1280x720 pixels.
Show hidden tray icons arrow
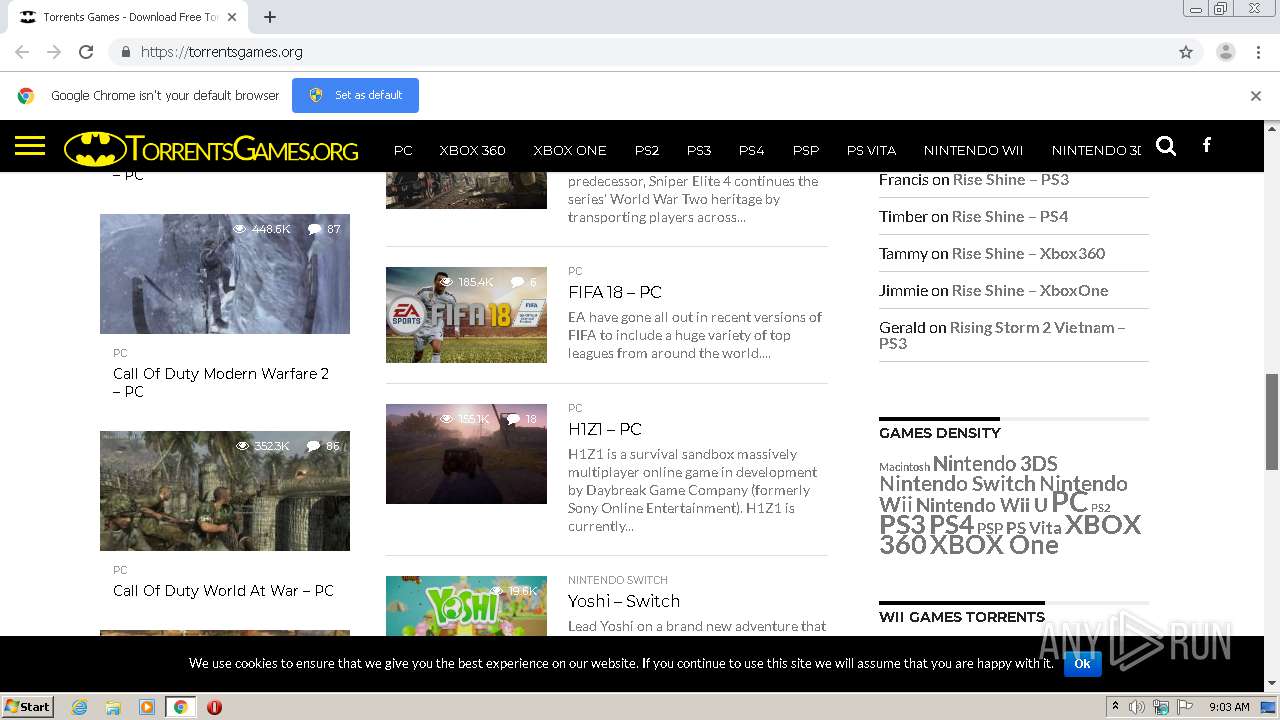click(1114, 707)
